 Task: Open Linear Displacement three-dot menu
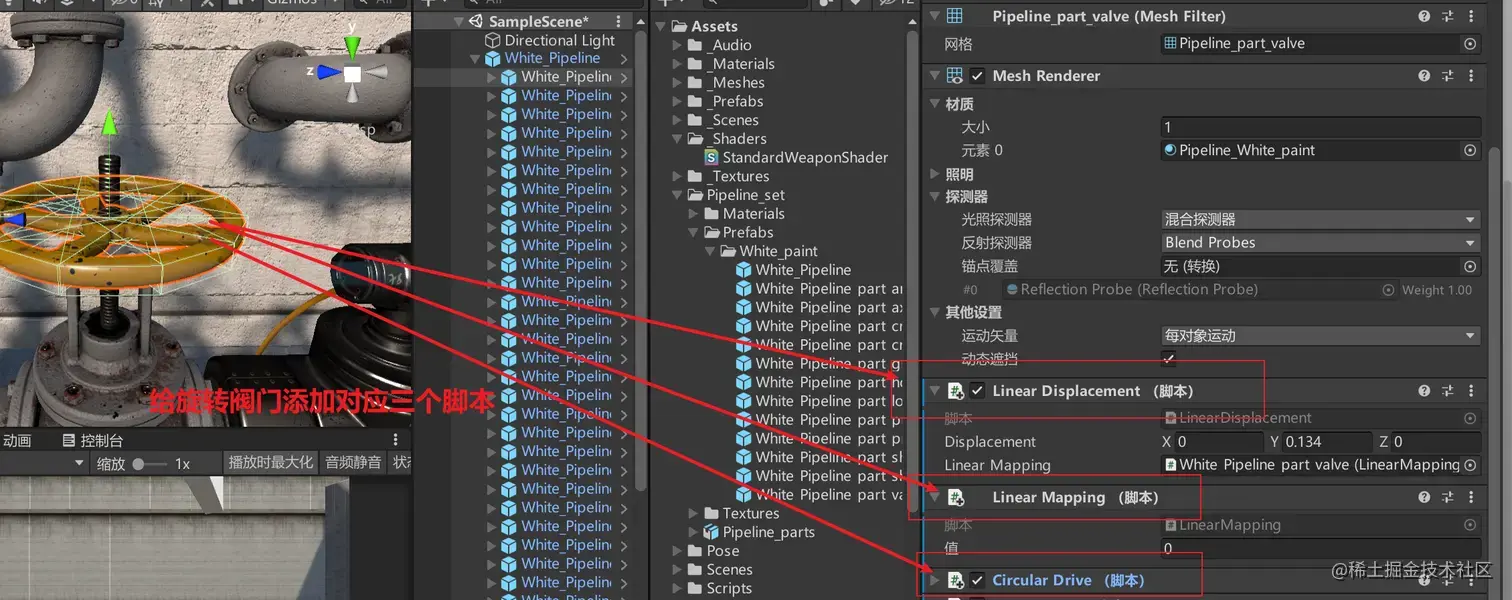(x=1471, y=391)
